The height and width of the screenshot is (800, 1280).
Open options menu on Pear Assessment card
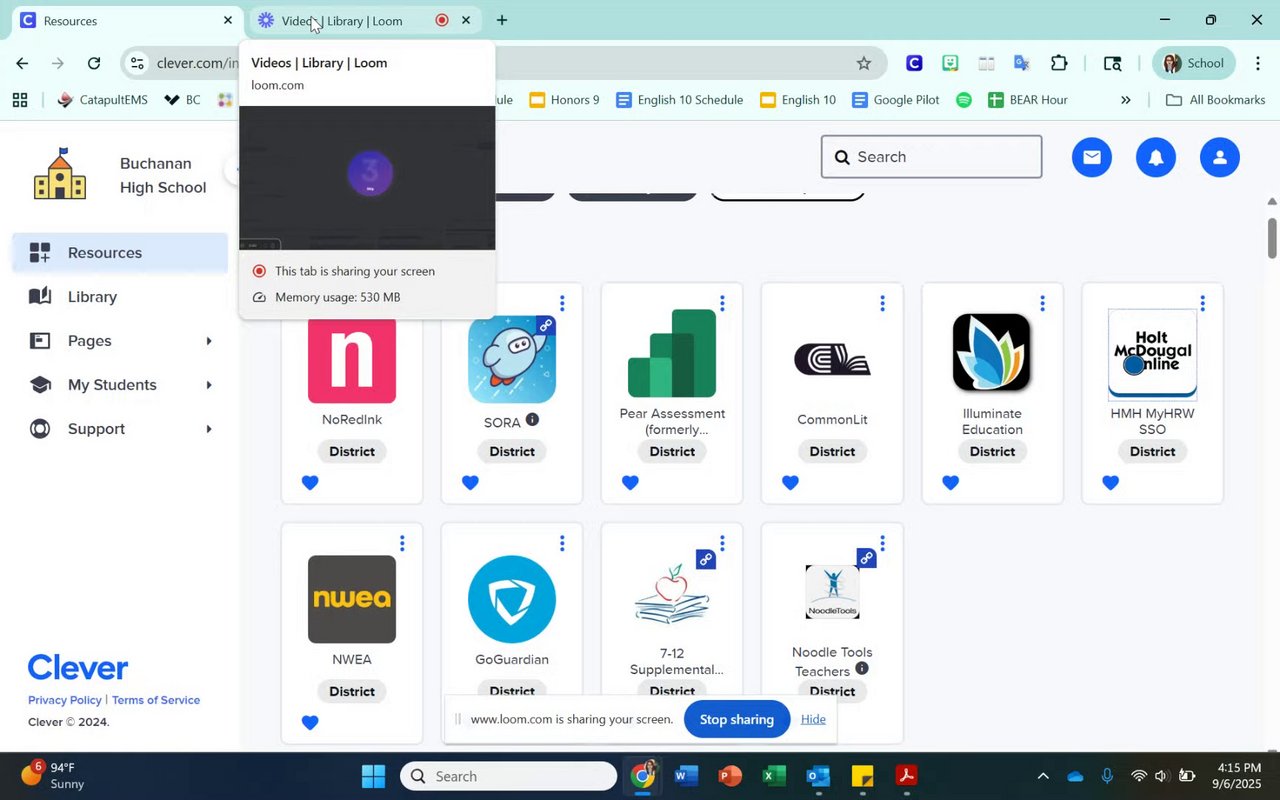[x=722, y=303]
